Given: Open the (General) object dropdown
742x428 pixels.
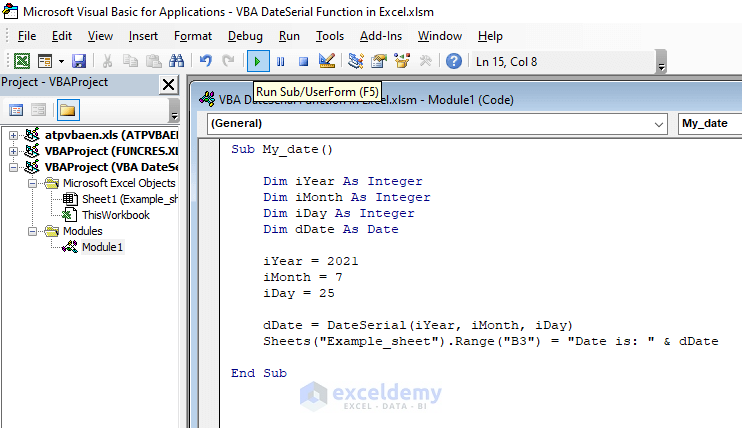Looking at the screenshot, I should coord(437,124).
